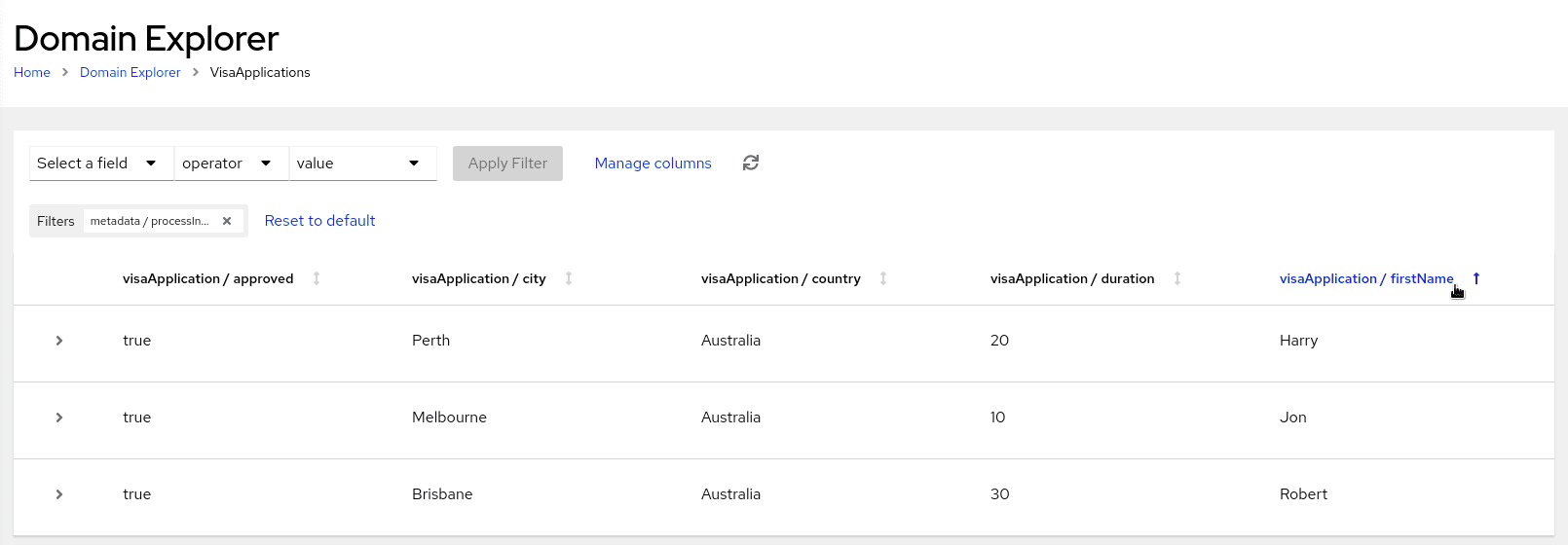The width and height of the screenshot is (1568, 545).
Task: Click true in the Harry row
Action: point(136,341)
